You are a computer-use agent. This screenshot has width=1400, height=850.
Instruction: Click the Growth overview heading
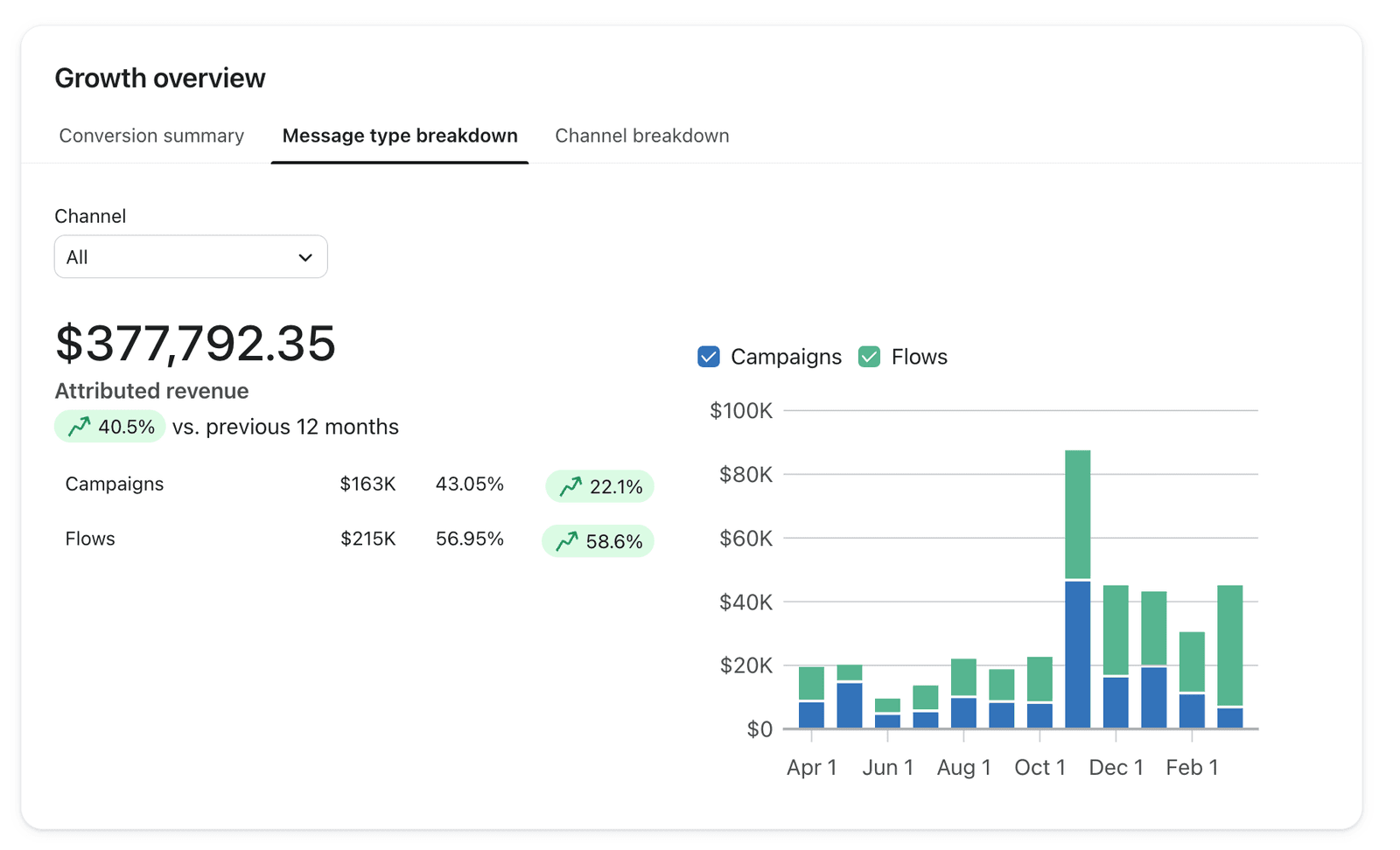click(160, 78)
